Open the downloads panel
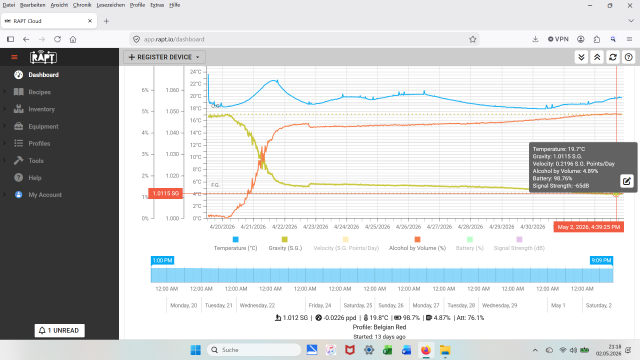Screen dimensions: 640x360 tap(535, 39)
